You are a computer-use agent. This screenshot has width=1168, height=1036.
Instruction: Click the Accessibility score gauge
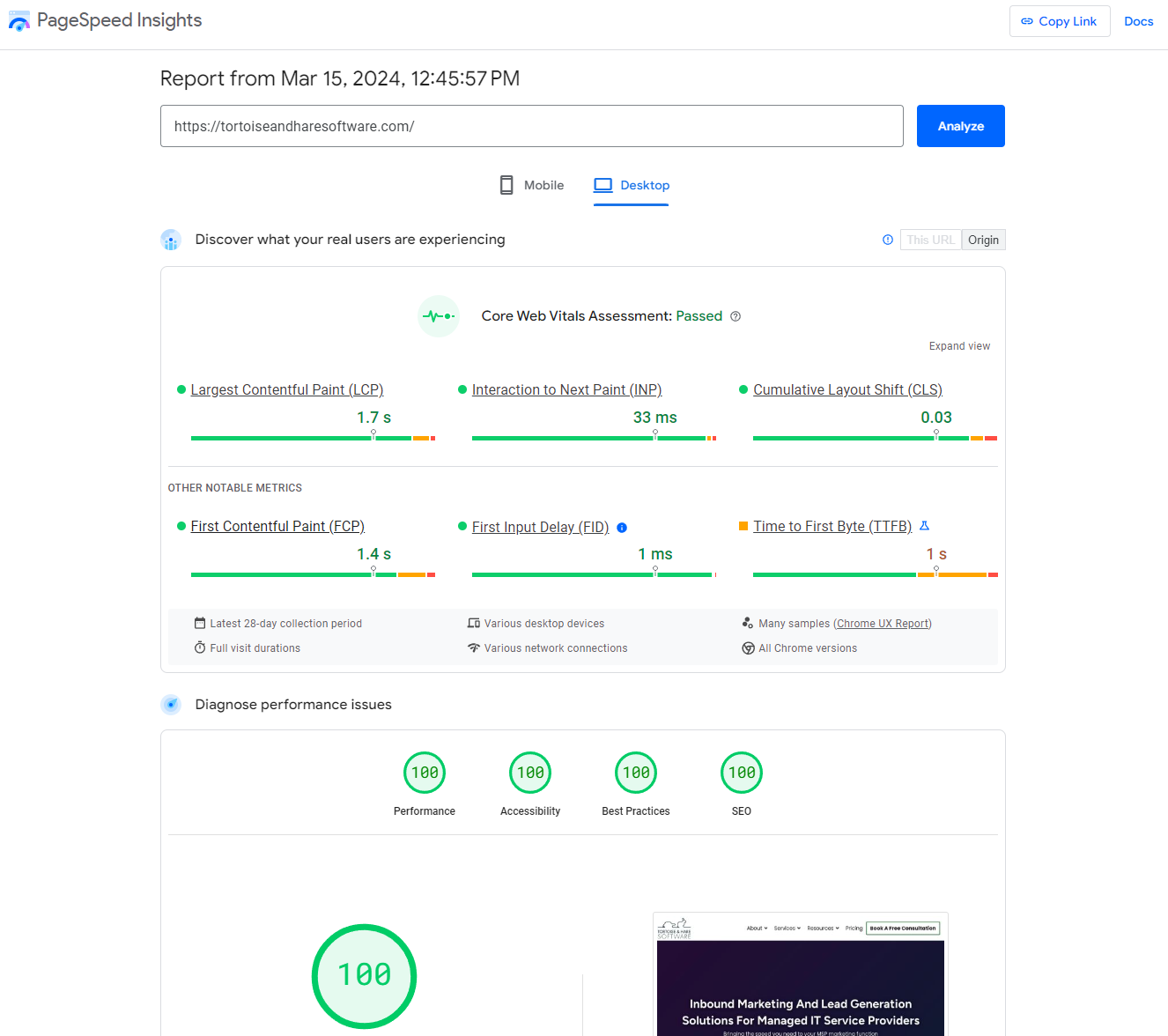[x=530, y=773]
